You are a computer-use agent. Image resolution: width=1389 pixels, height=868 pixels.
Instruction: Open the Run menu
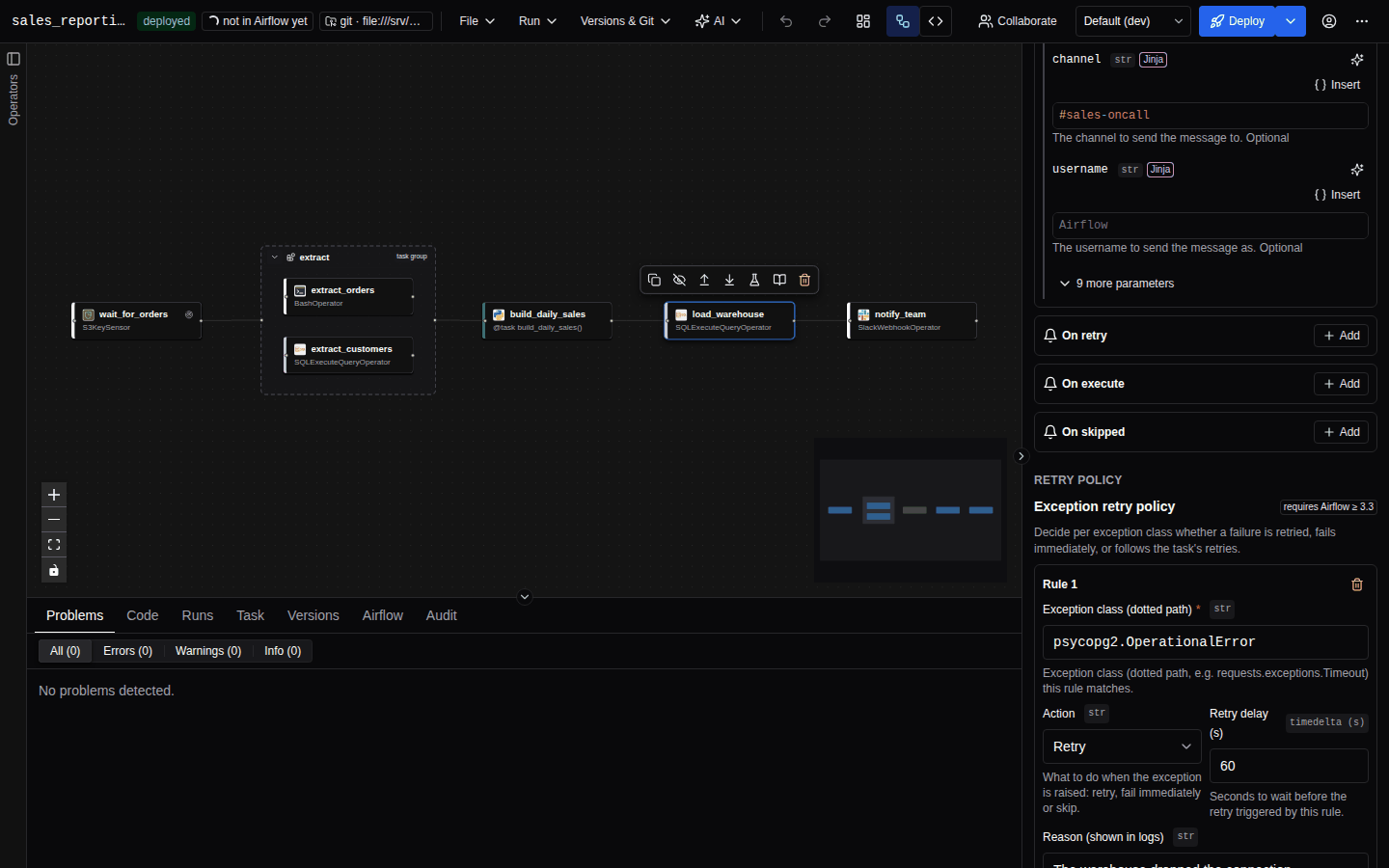(x=537, y=21)
